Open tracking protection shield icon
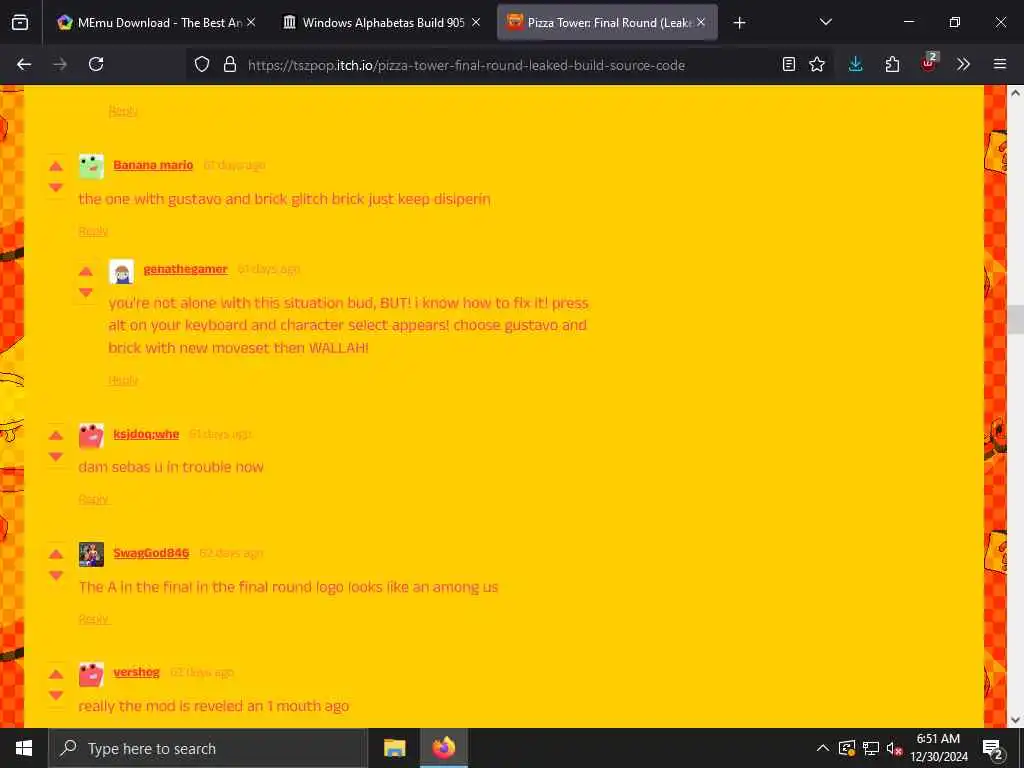Screen dimensions: 1024x768 coord(202,65)
